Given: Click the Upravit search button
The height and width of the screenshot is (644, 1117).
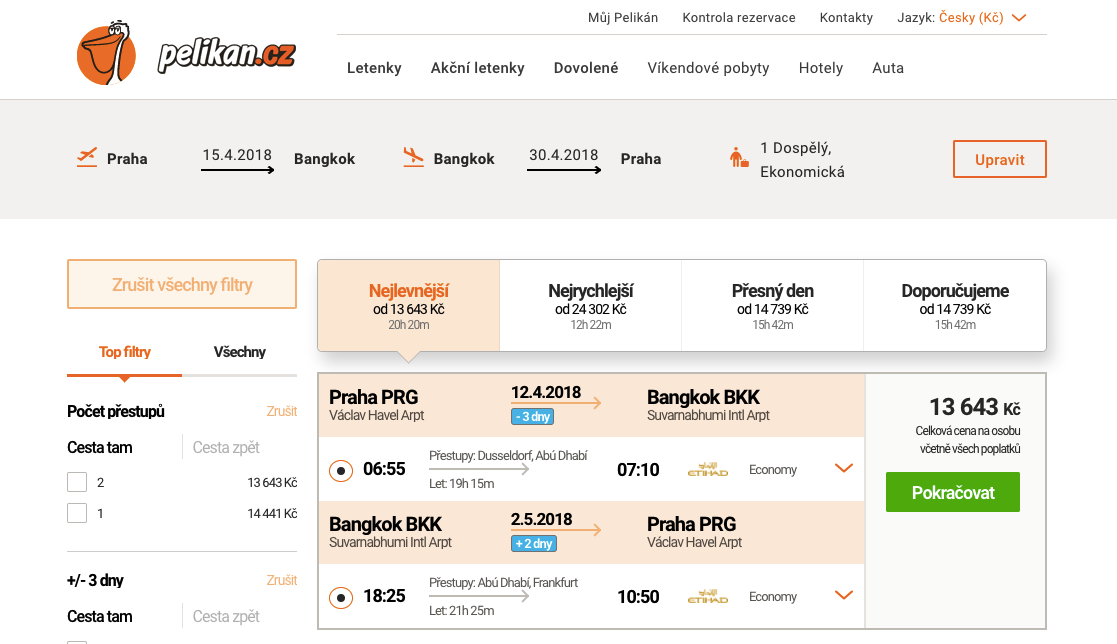Looking at the screenshot, I should pos(999,159).
